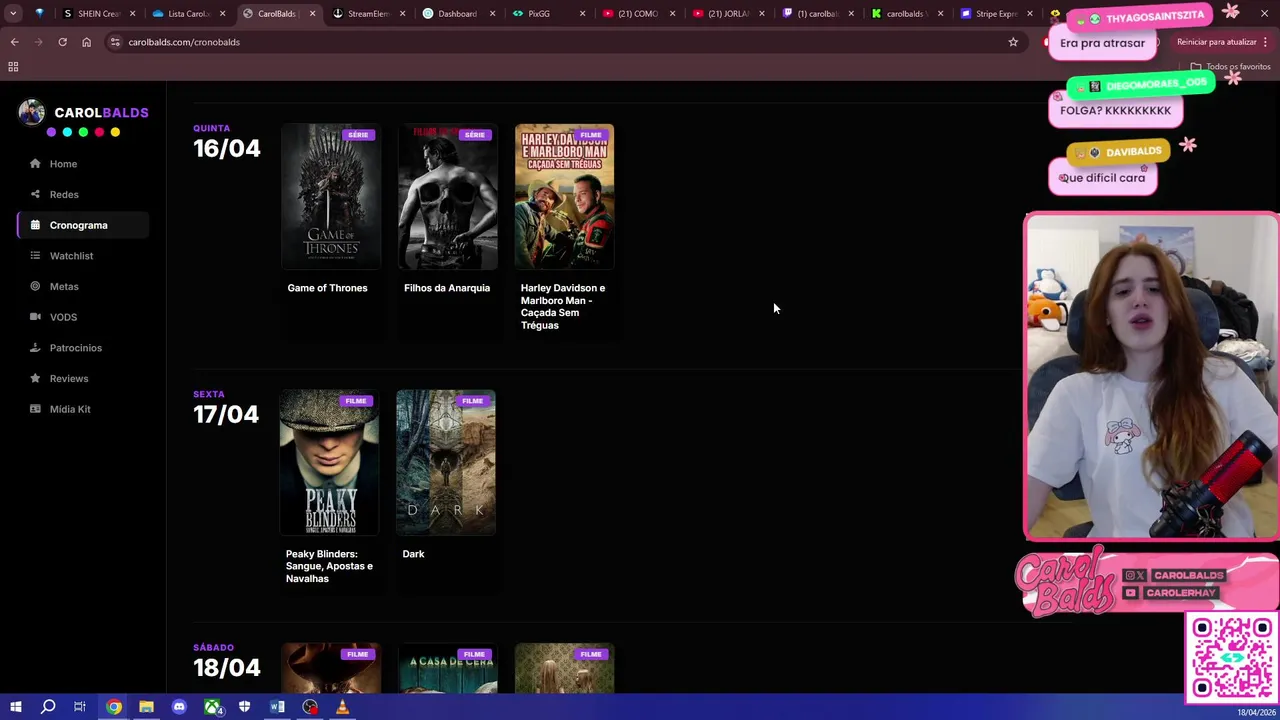Go back with the browser arrow

pyautogui.click(x=14, y=42)
